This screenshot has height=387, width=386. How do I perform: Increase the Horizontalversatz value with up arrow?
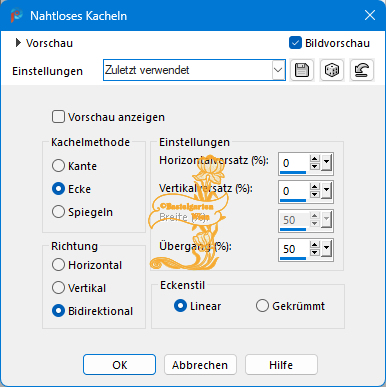(314, 159)
